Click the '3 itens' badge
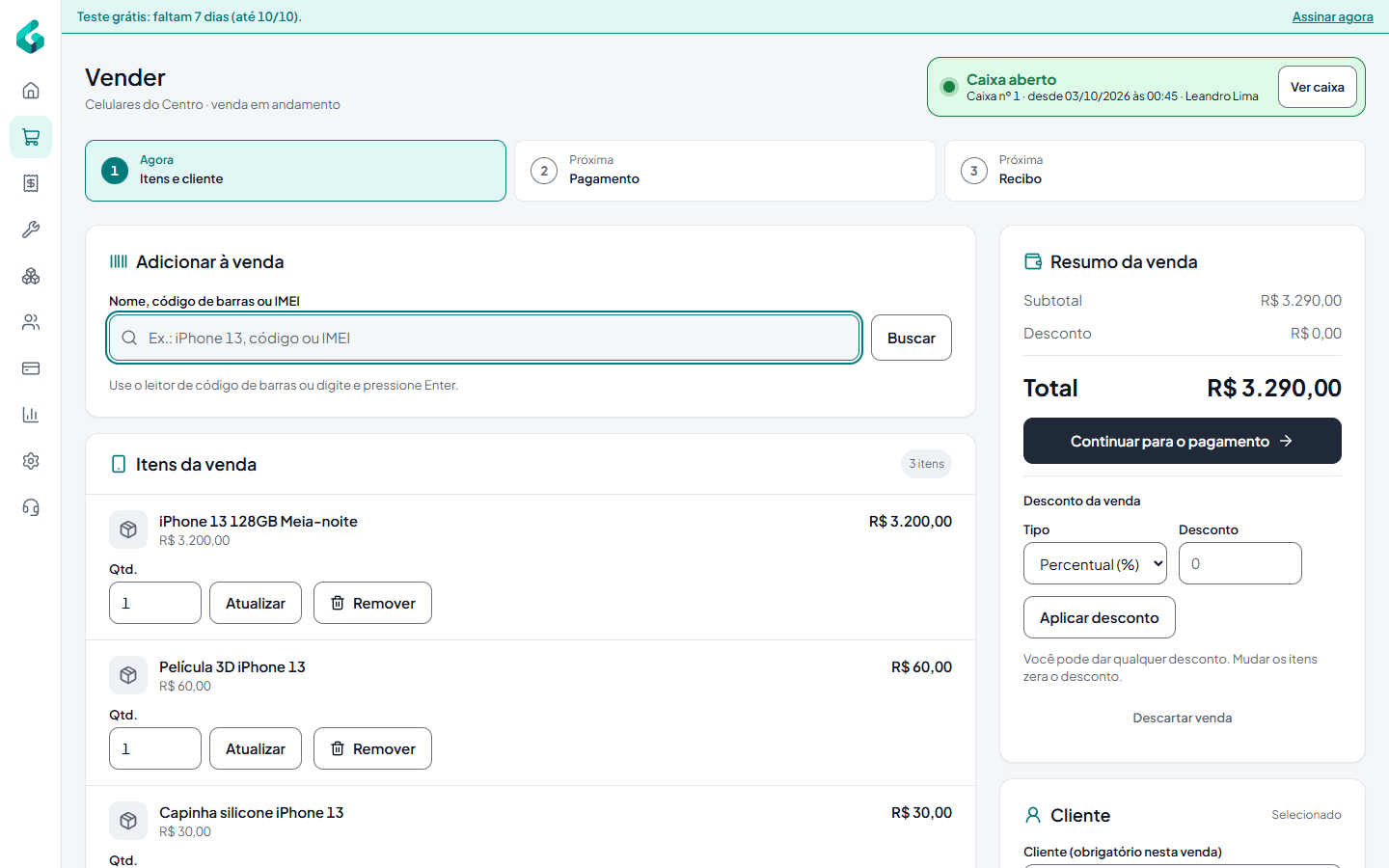Viewport: 1389px width, 868px height. click(927, 464)
